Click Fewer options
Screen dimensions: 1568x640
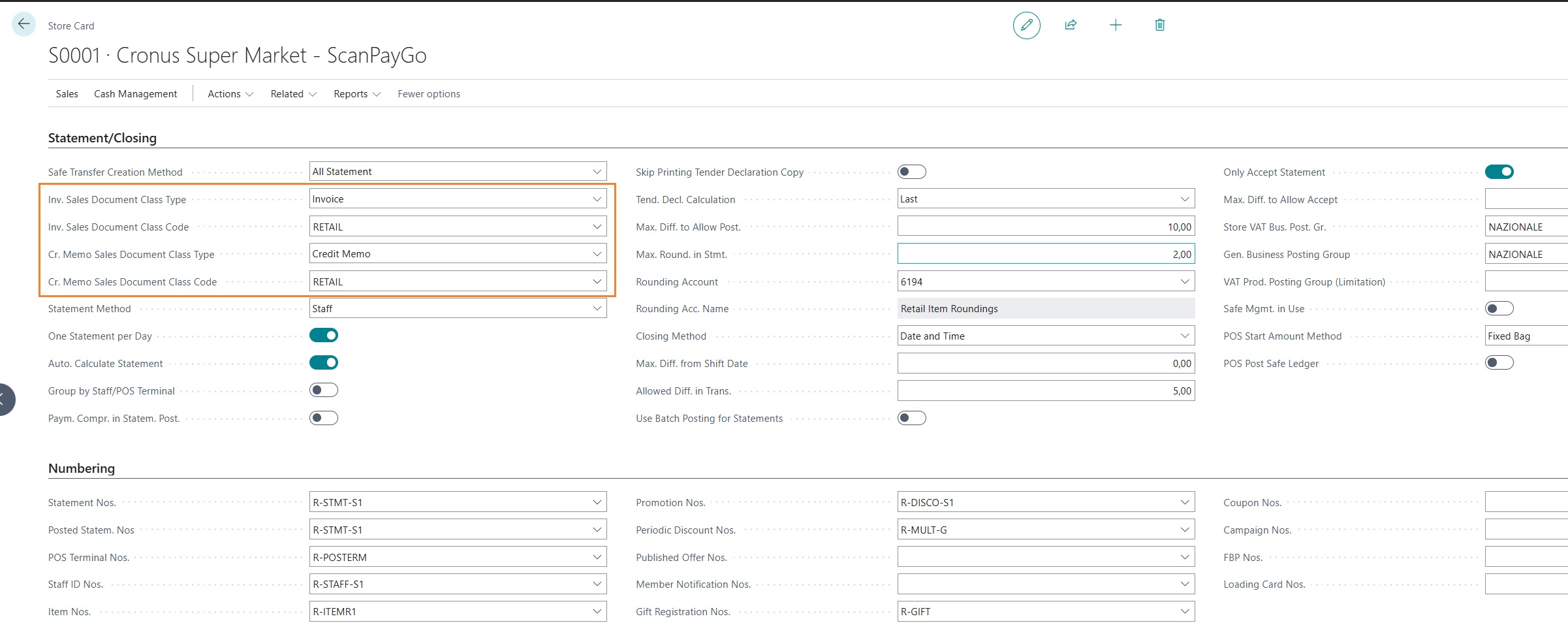(429, 94)
